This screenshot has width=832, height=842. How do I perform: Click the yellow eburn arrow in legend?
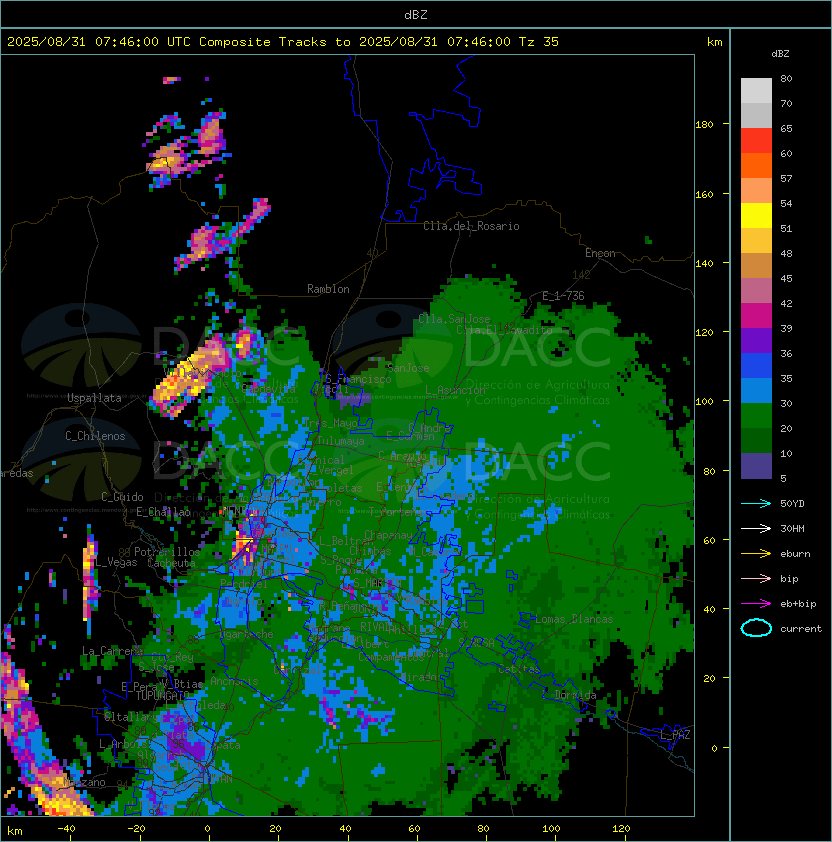[756, 554]
